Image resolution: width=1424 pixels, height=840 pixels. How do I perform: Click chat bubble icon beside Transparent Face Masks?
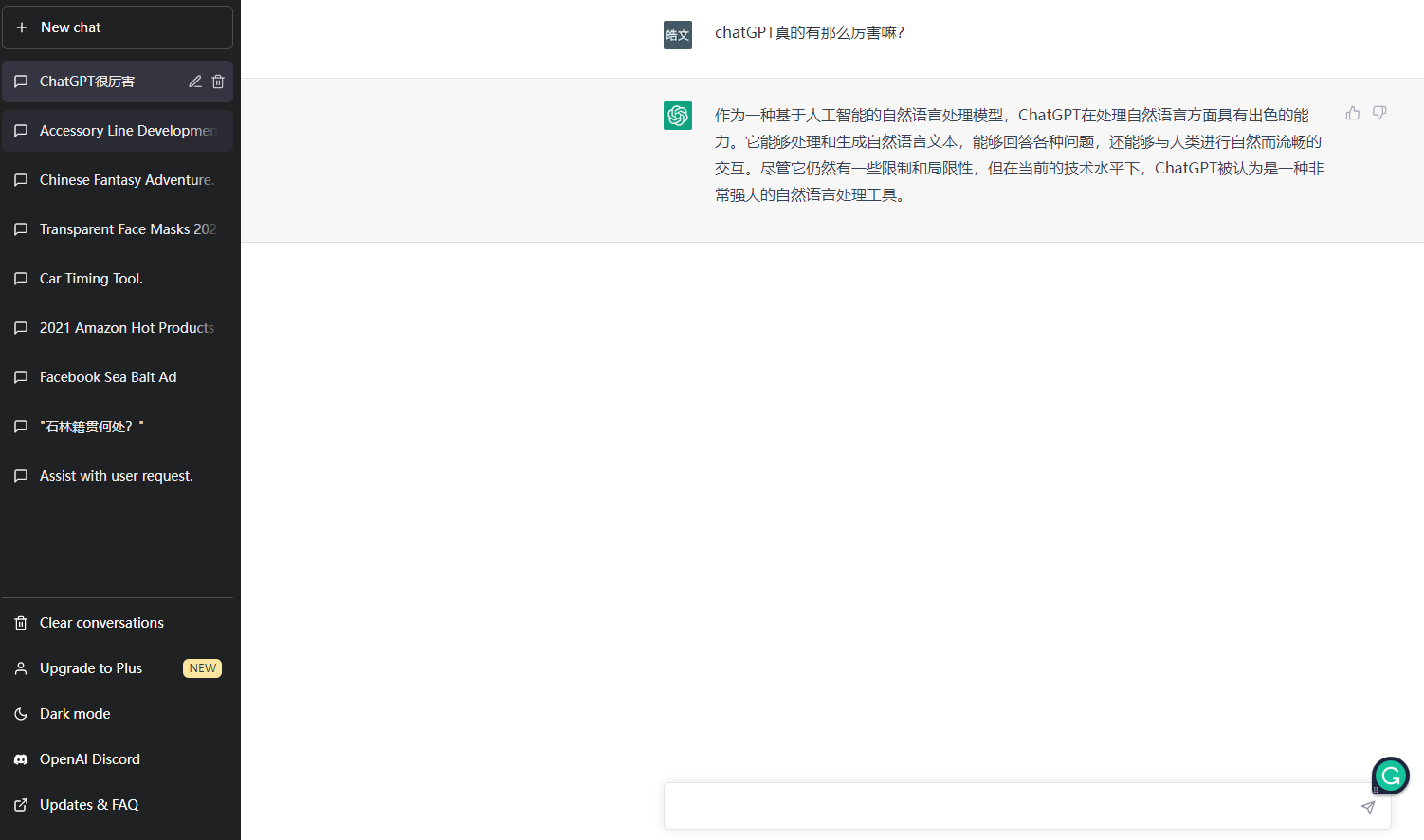tap(21, 229)
